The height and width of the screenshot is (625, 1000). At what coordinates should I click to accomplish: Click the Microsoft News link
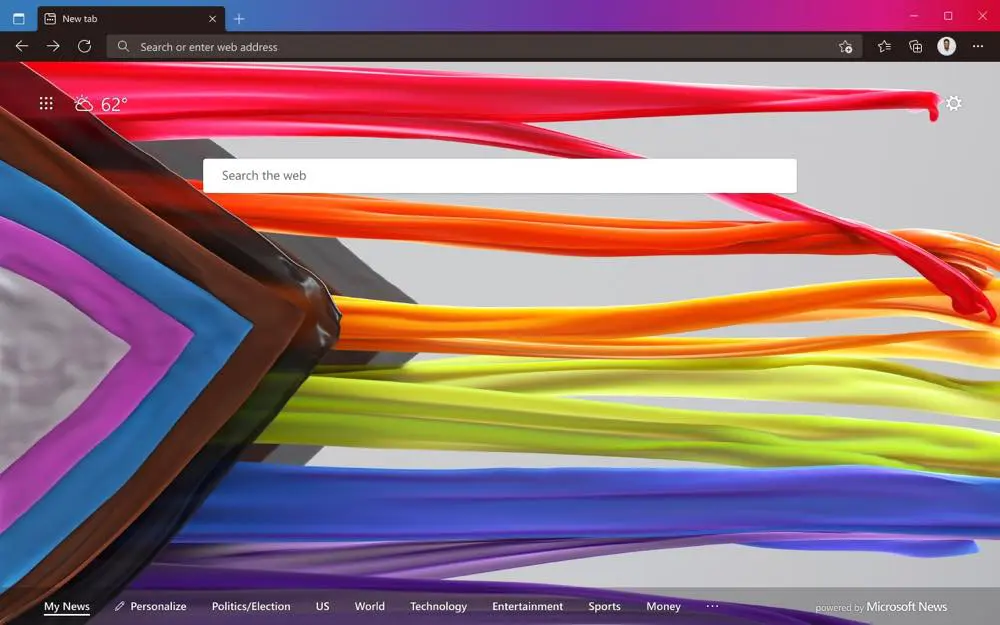(x=906, y=606)
